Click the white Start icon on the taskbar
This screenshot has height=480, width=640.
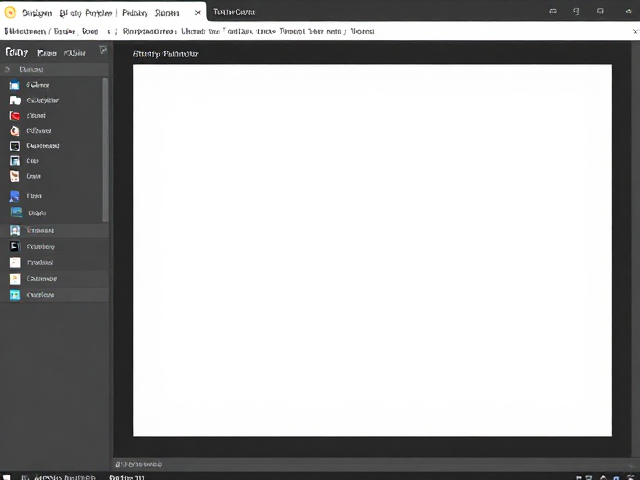6,477
